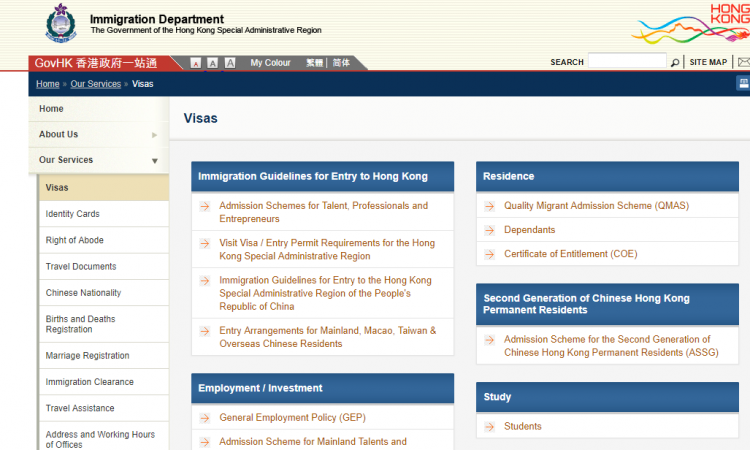This screenshot has width=750, height=450.
Task: Switch to Traditional Chinese version
Action: (x=315, y=63)
